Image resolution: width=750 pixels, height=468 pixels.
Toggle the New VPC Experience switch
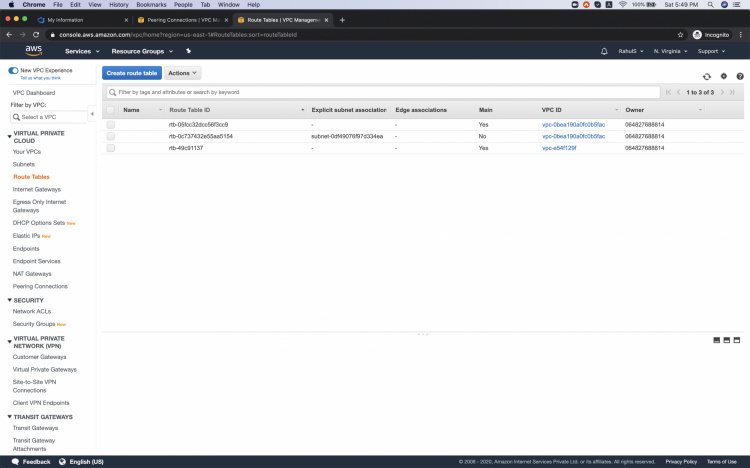pos(13,70)
